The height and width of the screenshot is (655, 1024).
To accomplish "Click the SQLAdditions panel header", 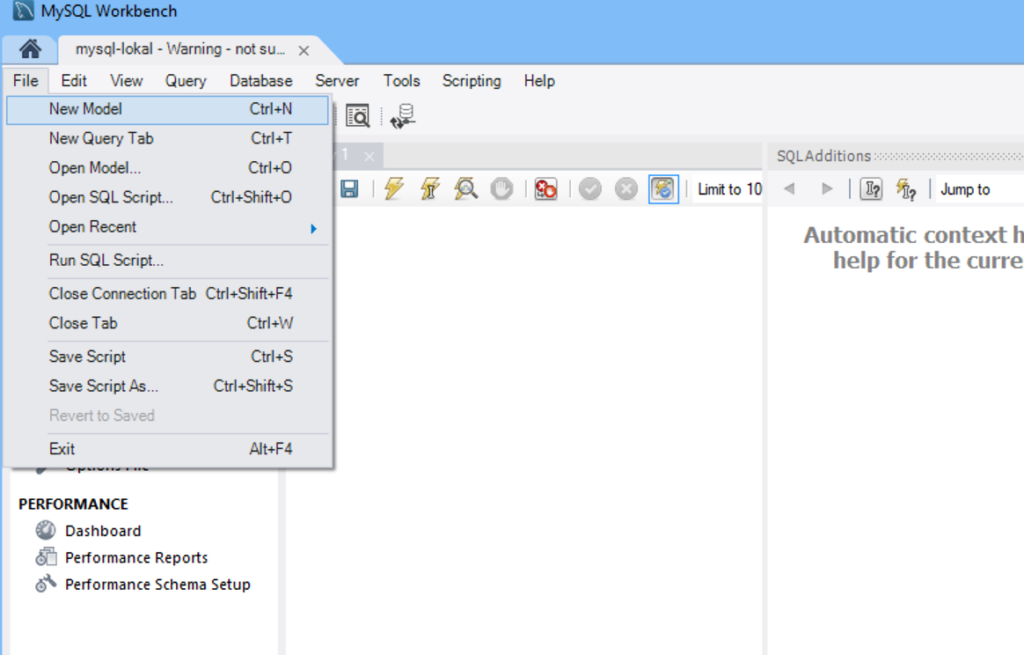I will 896,156.
